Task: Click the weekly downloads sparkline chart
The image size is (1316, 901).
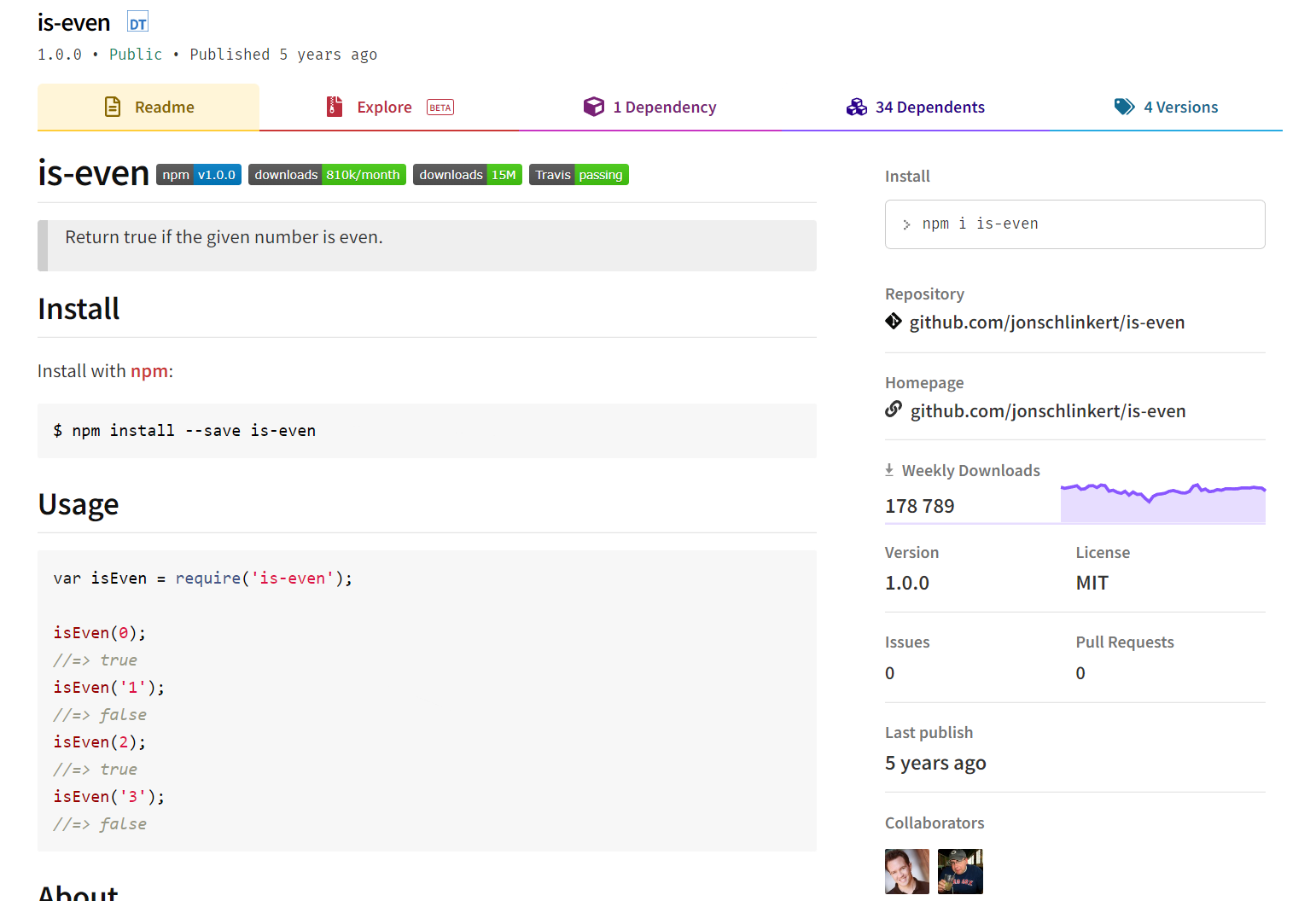Action: click(1163, 503)
